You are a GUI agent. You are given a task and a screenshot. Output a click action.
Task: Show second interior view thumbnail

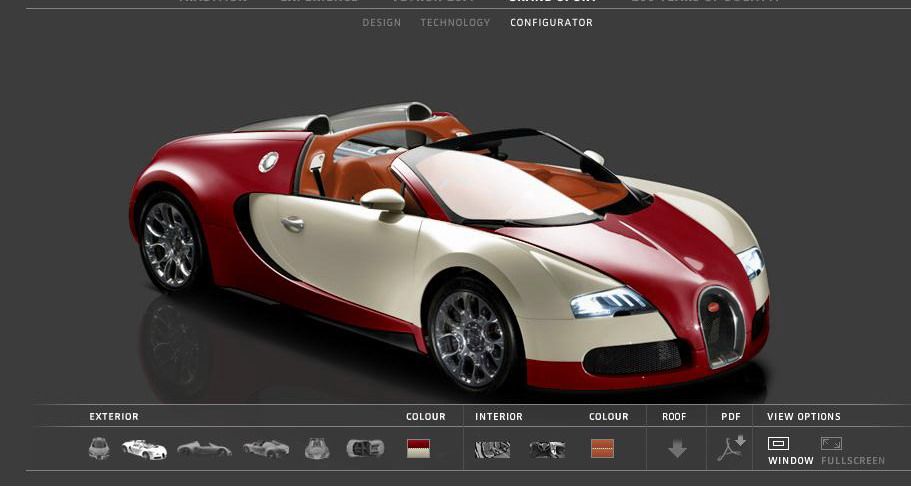547,449
